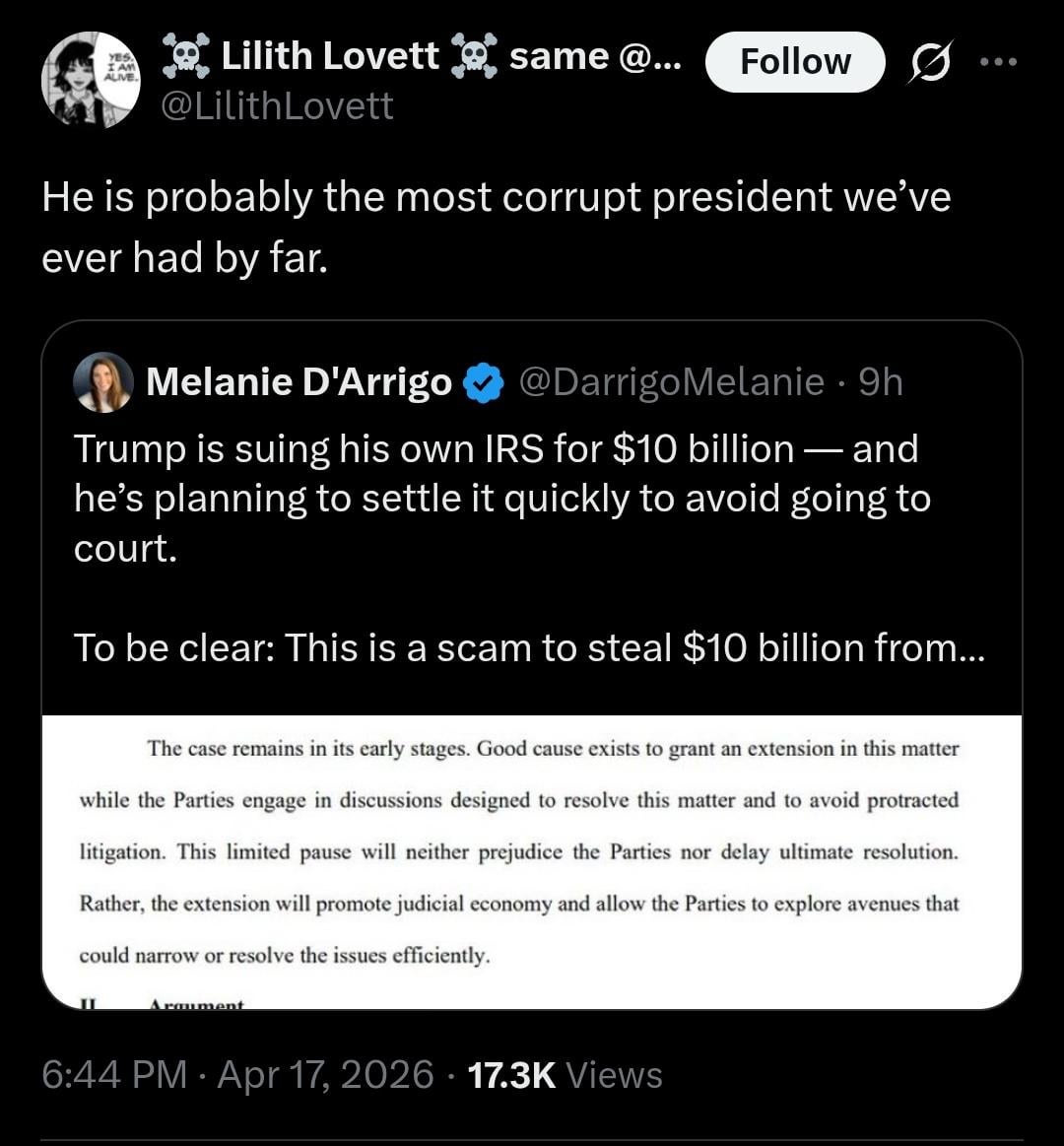
Task: Open the Lilith Lovett display name
Action: coord(330,57)
